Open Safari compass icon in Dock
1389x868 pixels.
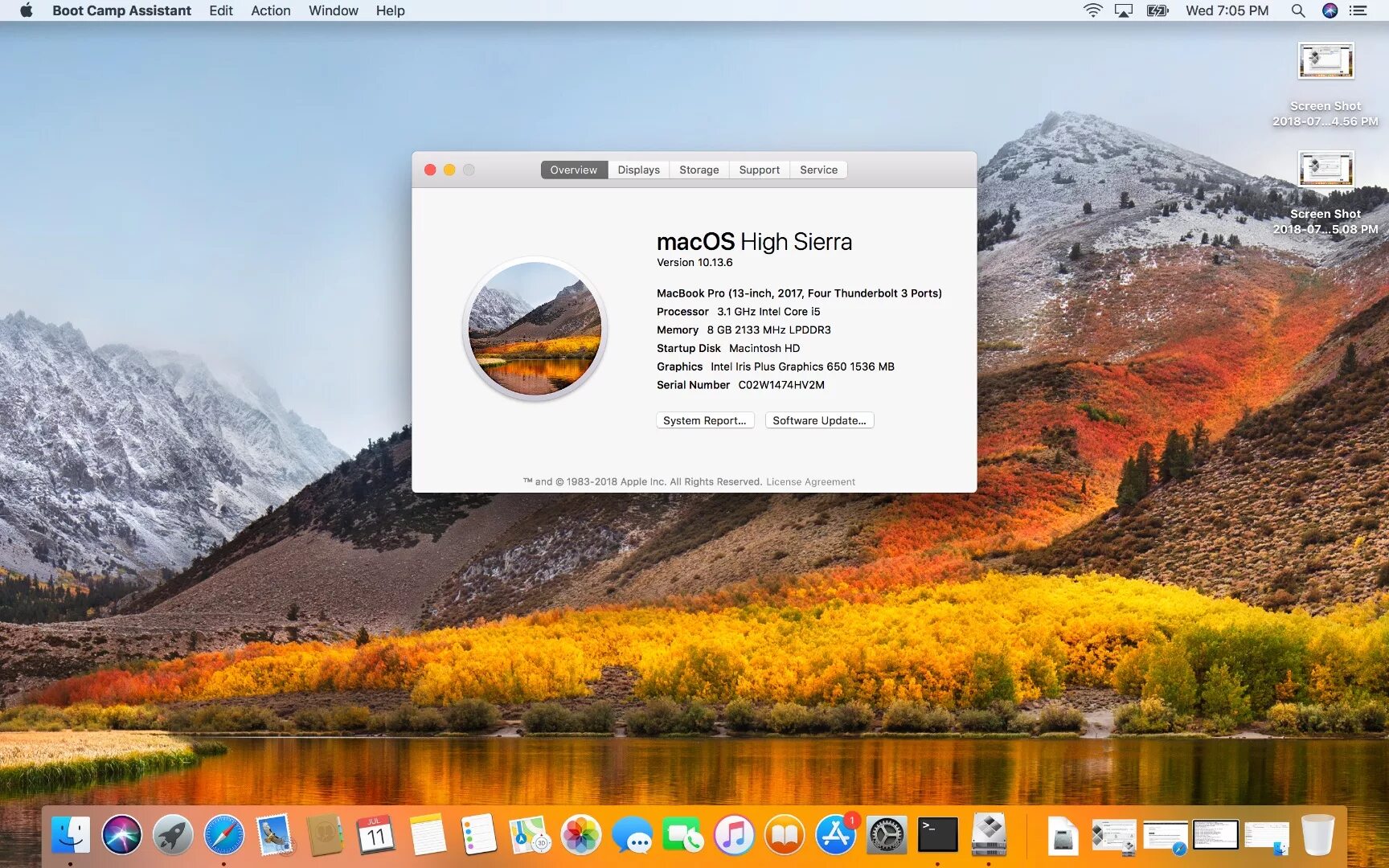tap(223, 835)
